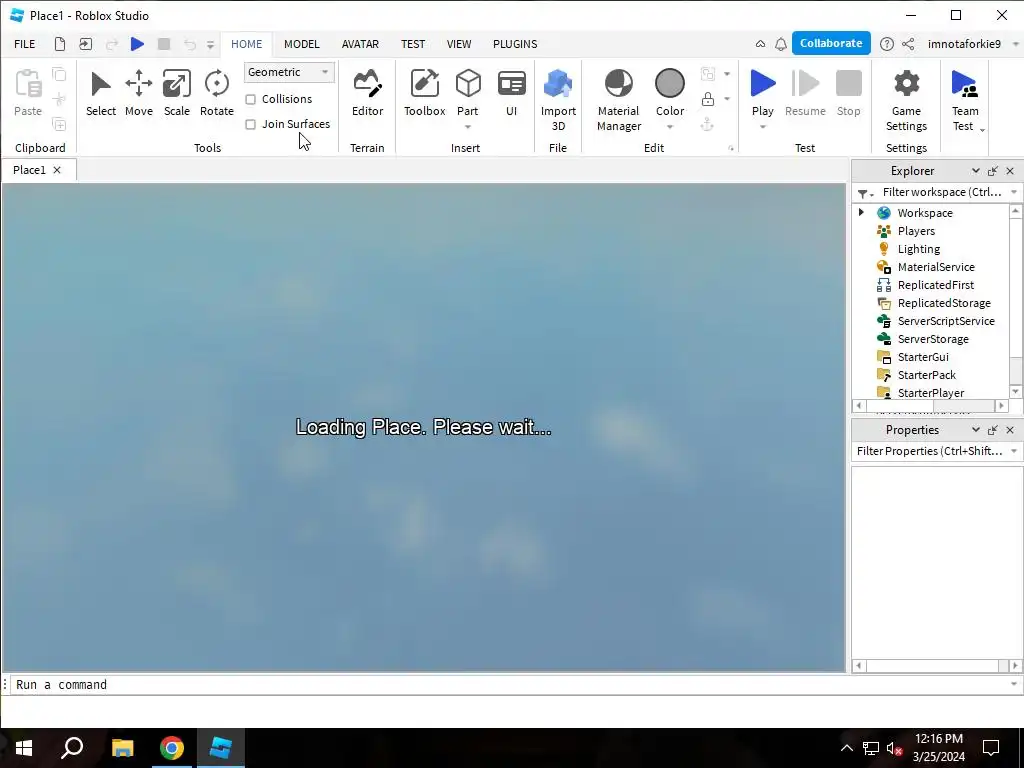Activate the Move tool
This screenshot has height=768, width=1024.
tap(138, 93)
